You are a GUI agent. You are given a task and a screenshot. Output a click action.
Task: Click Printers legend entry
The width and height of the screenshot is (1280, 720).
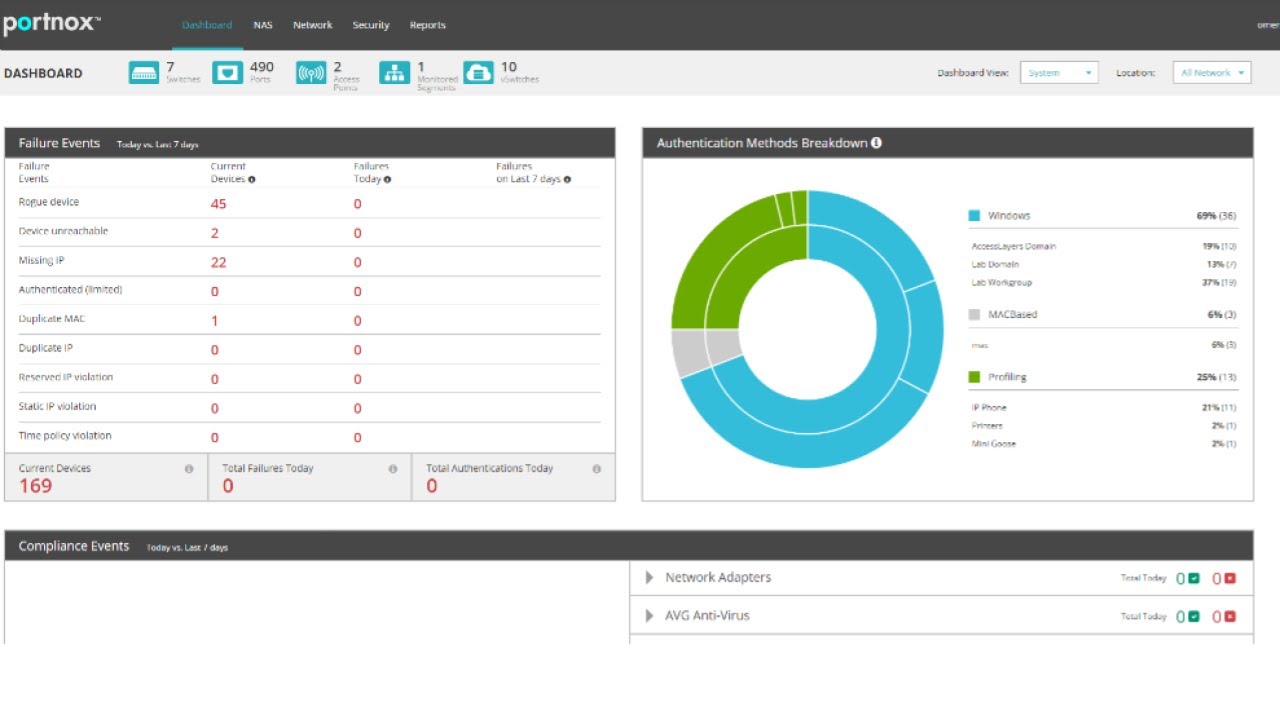tap(987, 426)
